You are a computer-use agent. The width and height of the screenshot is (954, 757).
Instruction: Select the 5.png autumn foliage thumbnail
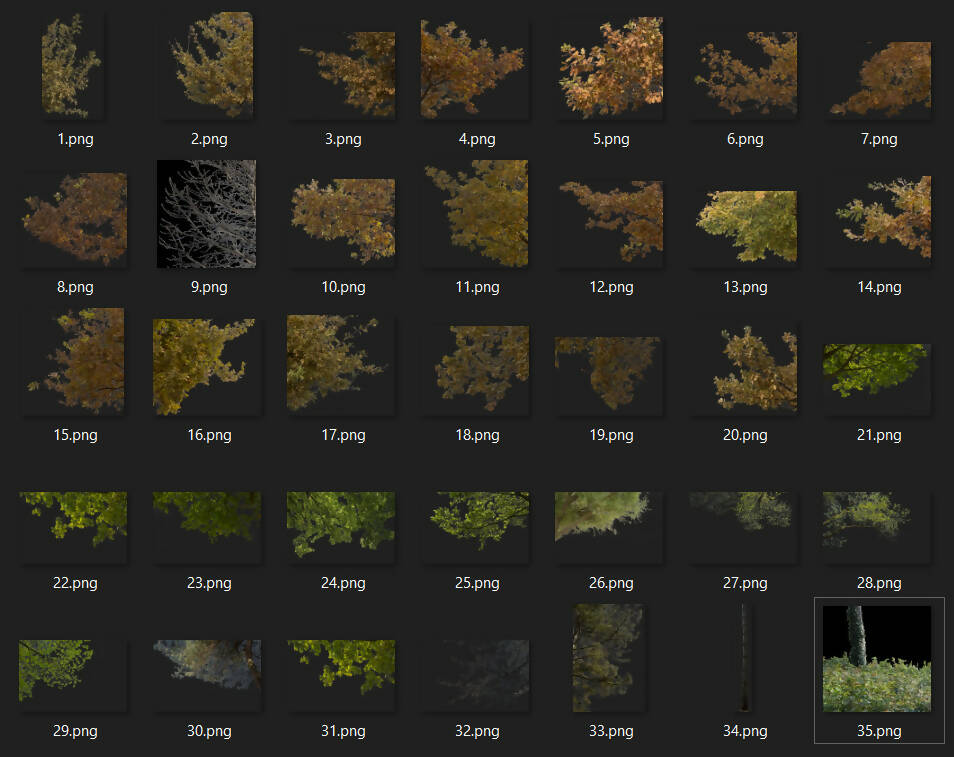[x=610, y=68]
